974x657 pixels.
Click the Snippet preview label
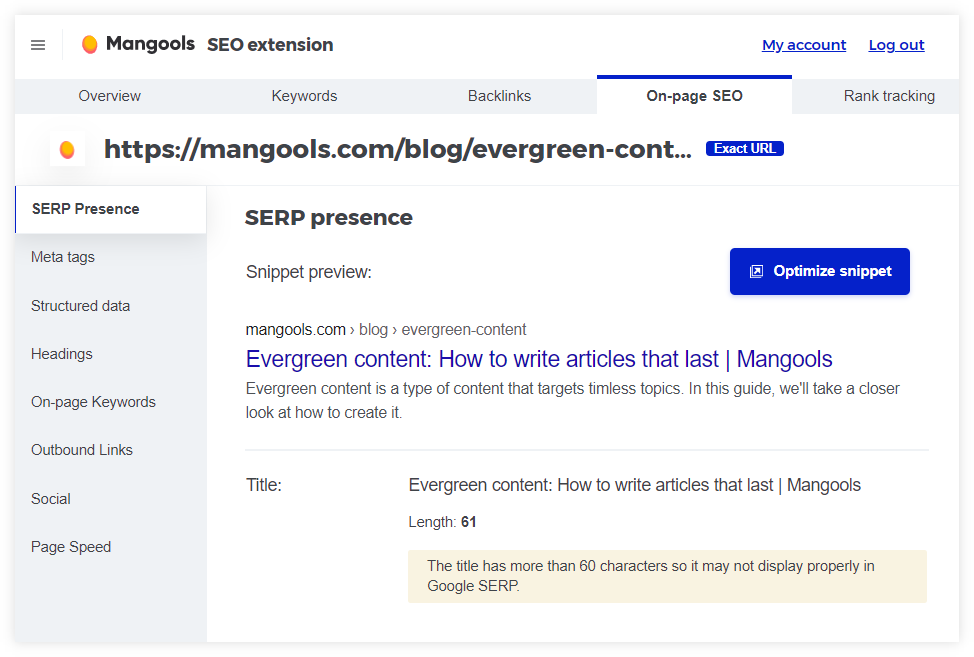(x=309, y=272)
